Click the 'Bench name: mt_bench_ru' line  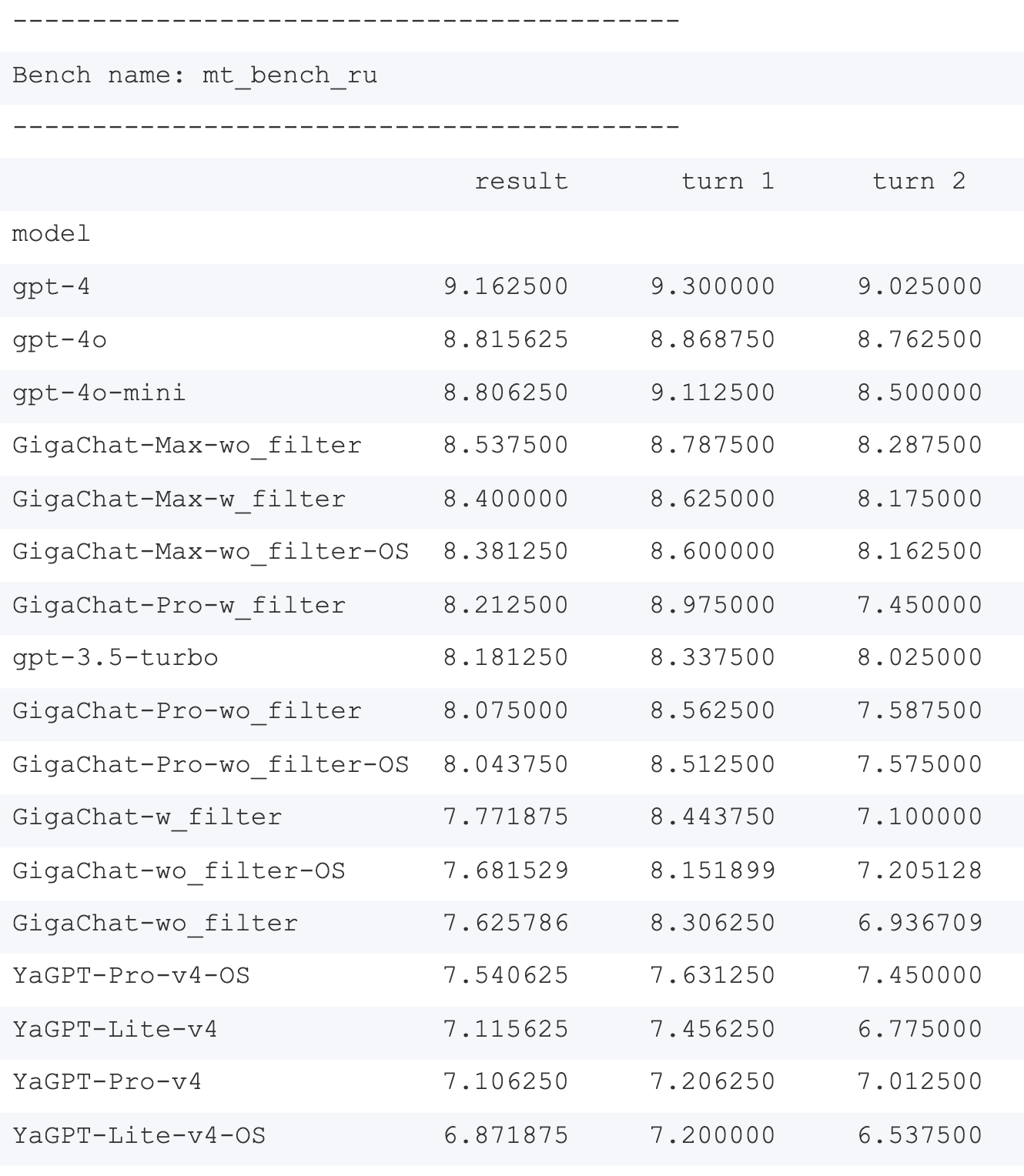195,76
